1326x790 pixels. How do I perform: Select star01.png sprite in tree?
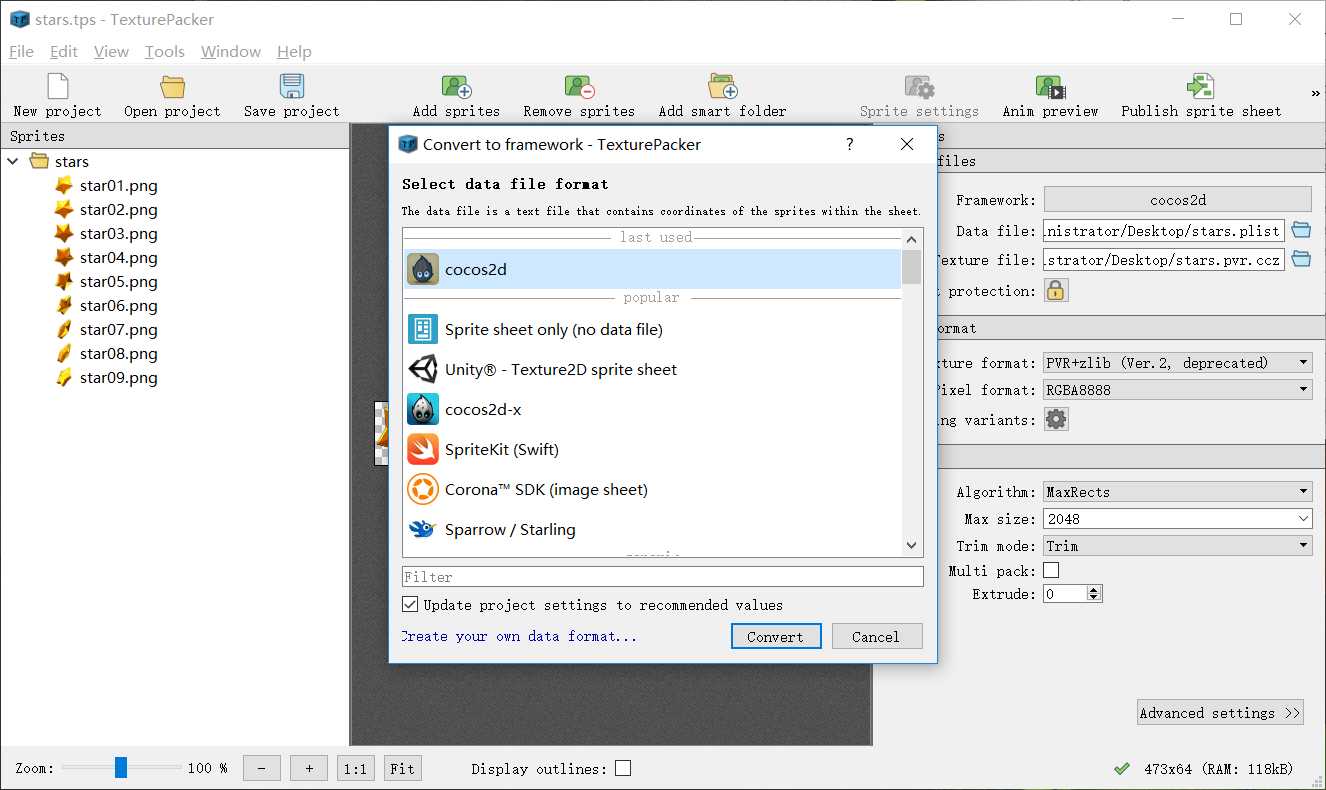(x=118, y=186)
